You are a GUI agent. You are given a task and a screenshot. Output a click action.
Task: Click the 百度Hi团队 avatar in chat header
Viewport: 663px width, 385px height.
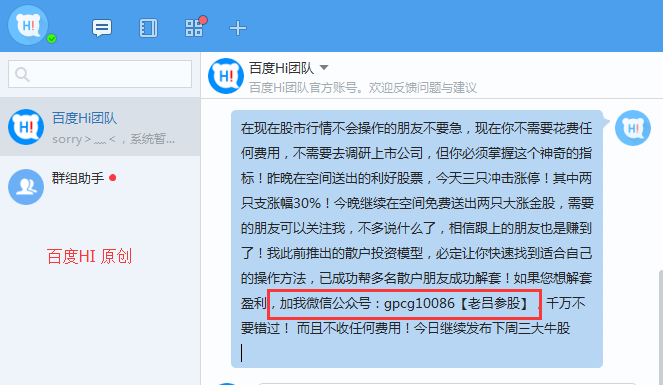pyautogui.click(x=226, y=76)
